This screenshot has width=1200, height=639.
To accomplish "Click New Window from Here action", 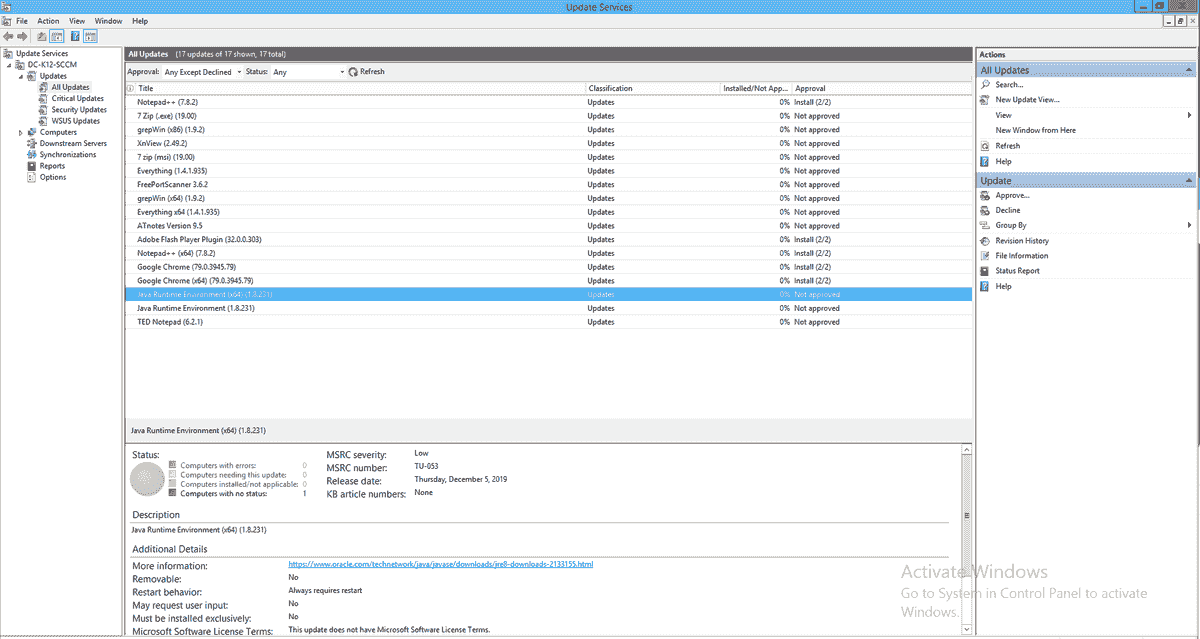I will [1035, 130].
